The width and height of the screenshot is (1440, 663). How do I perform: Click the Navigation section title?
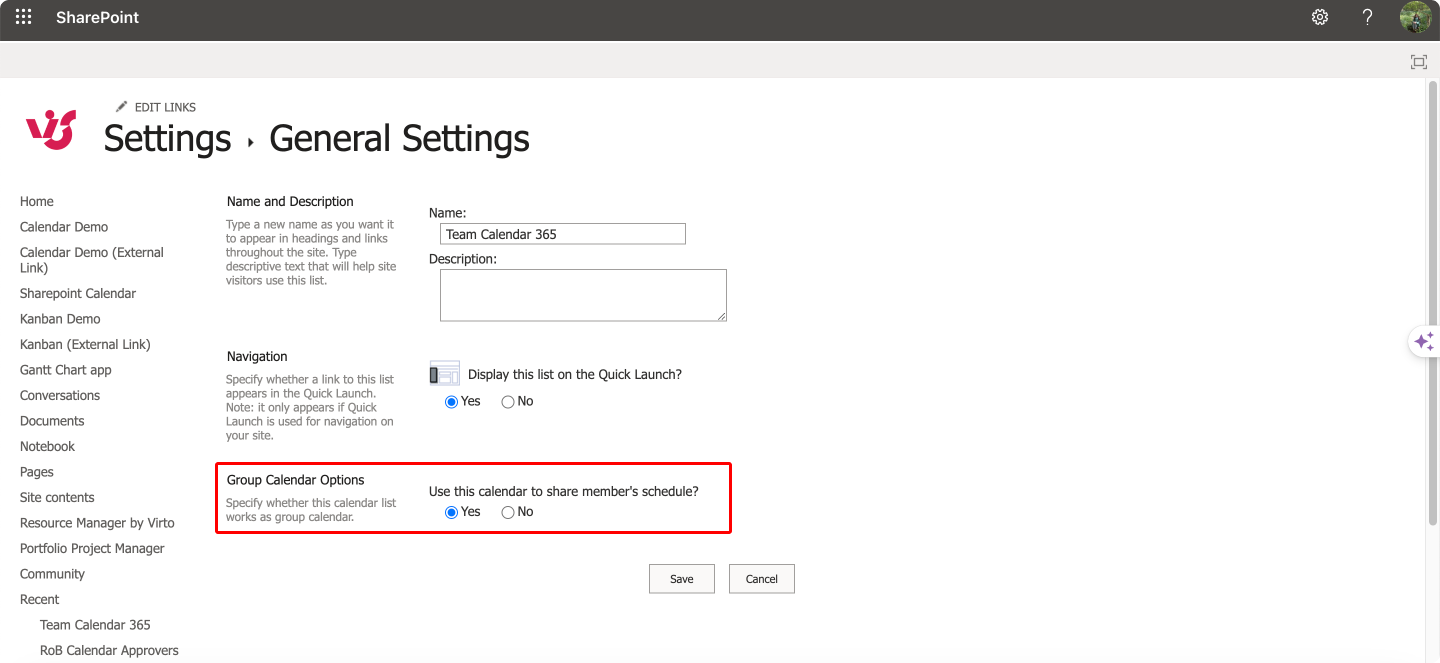pyautogui.click(x=257, y=356)
